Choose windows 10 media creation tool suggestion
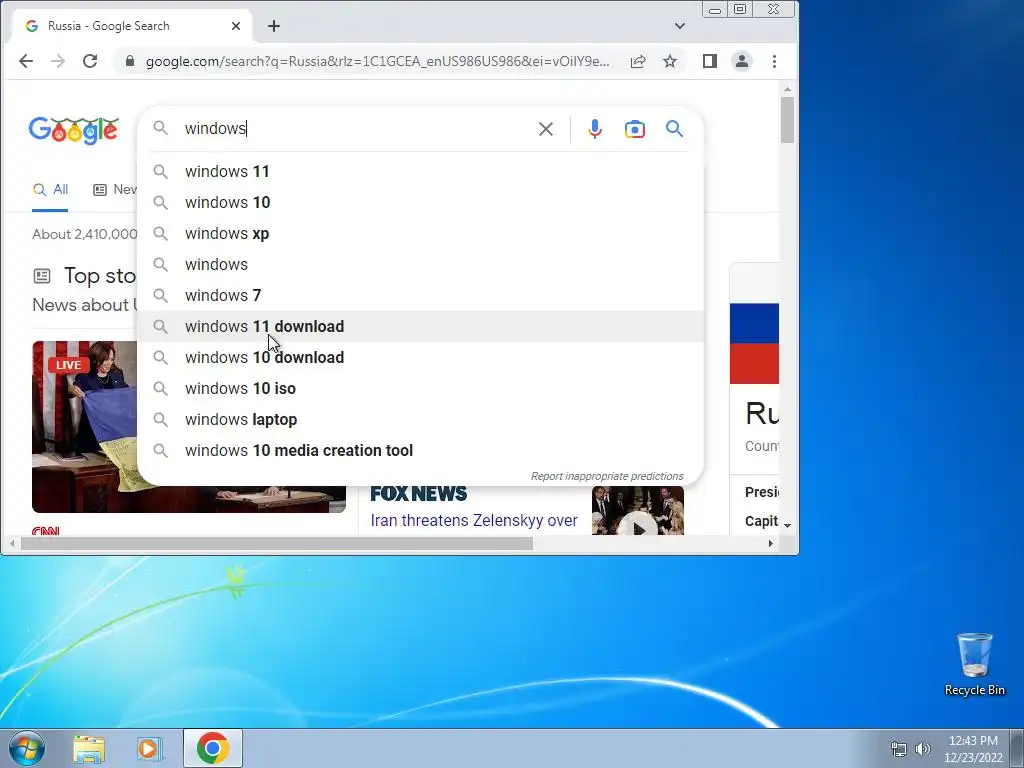Viewport: 1024px width, 768px height. coord(421,451)
